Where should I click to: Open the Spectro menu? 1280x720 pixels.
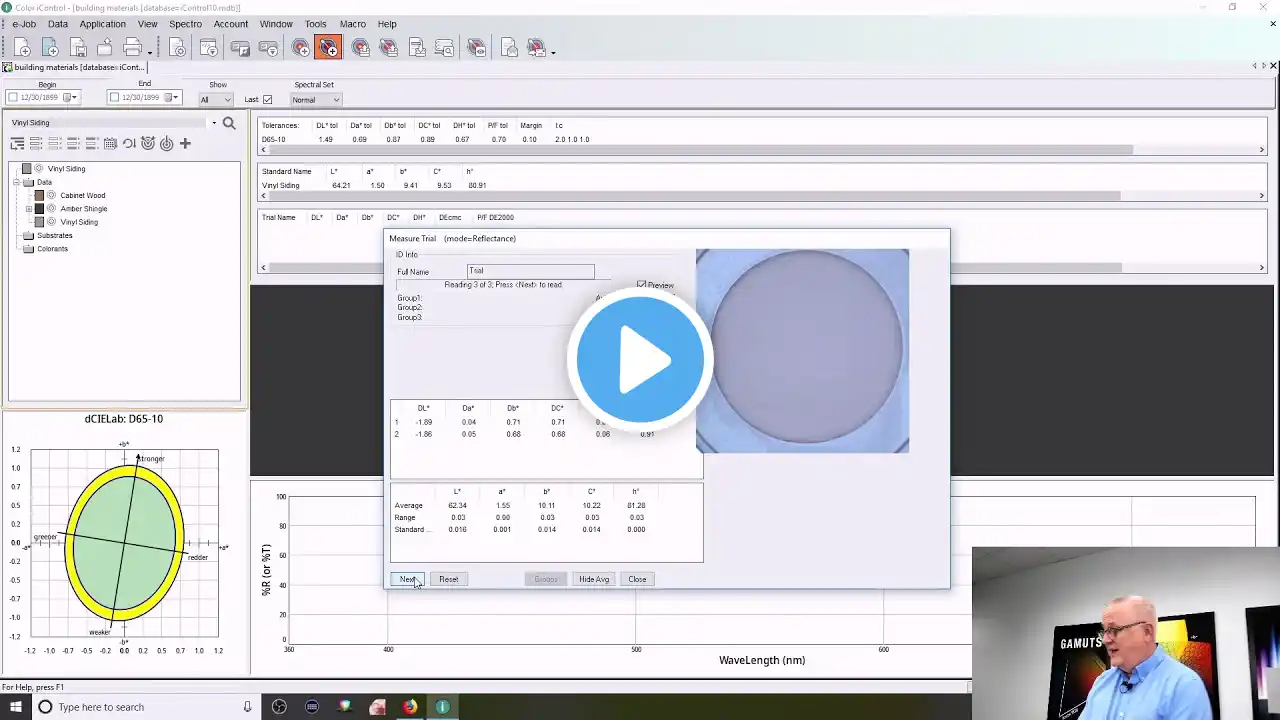tap(185, 24)
